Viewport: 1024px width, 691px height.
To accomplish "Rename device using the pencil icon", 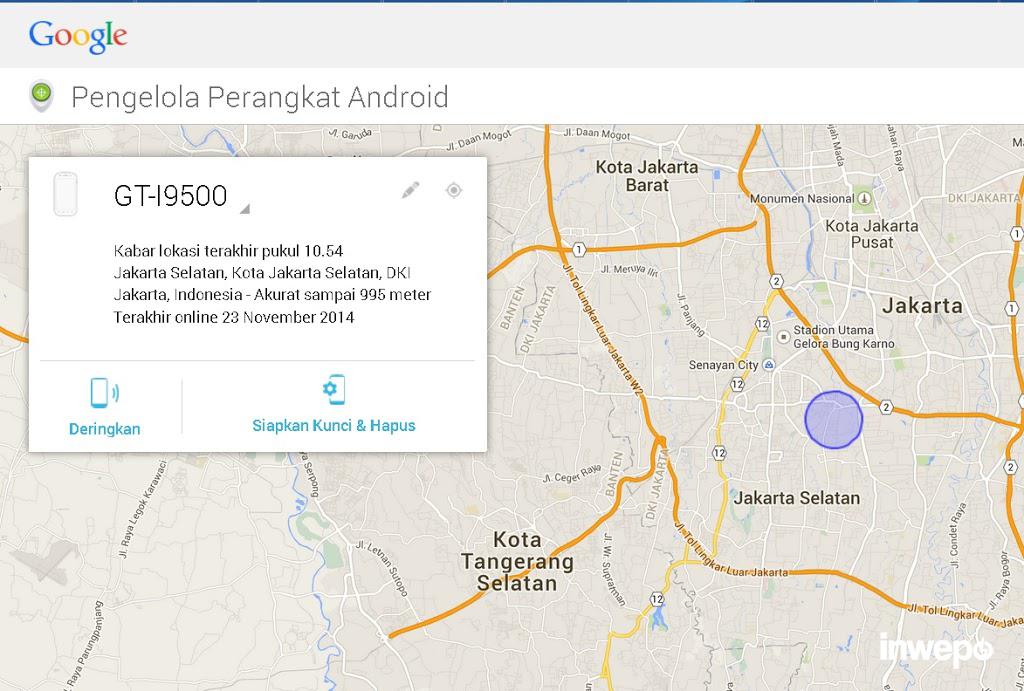I will point(410,190).
